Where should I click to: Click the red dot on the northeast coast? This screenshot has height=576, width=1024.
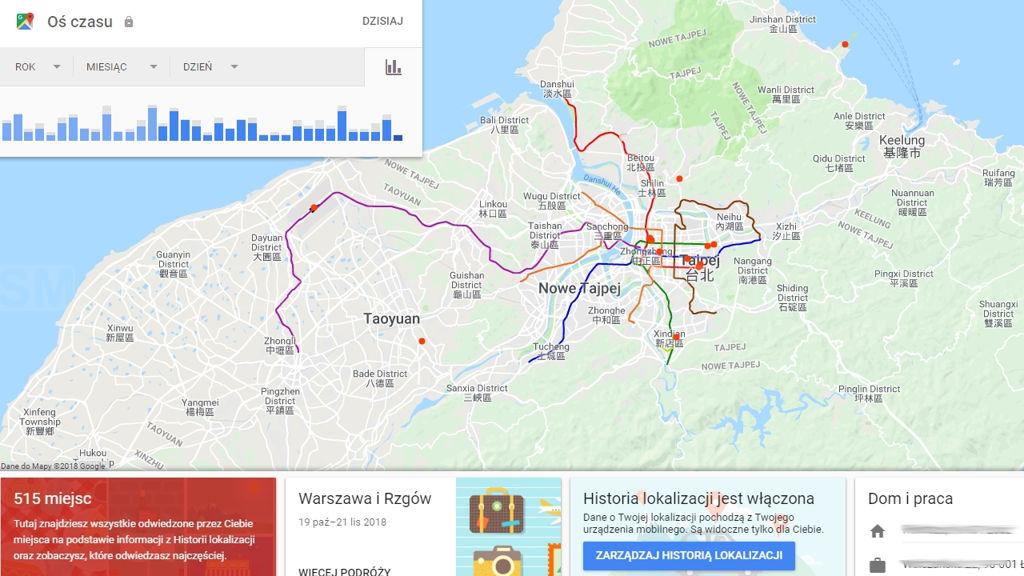click(845, 45)
